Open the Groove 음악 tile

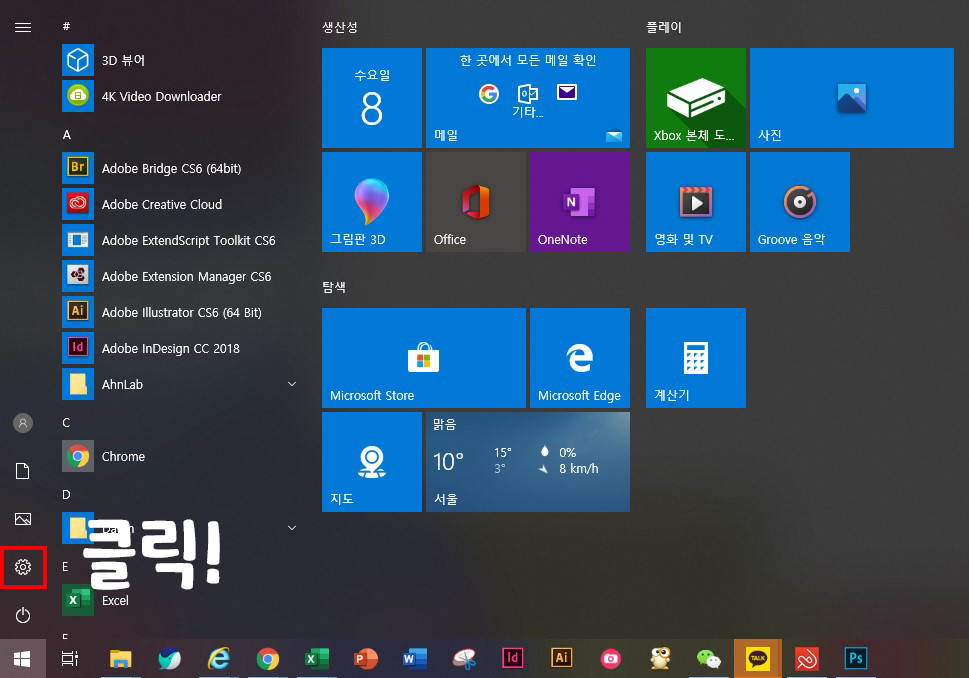800,201
